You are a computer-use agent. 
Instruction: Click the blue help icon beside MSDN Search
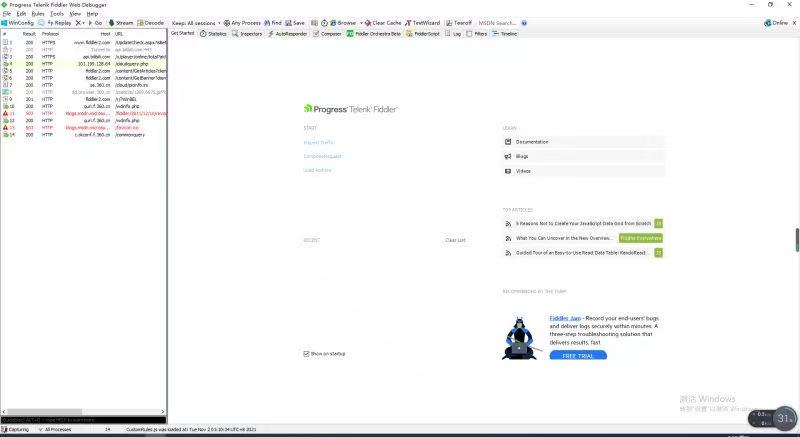[x=524, y=23]
